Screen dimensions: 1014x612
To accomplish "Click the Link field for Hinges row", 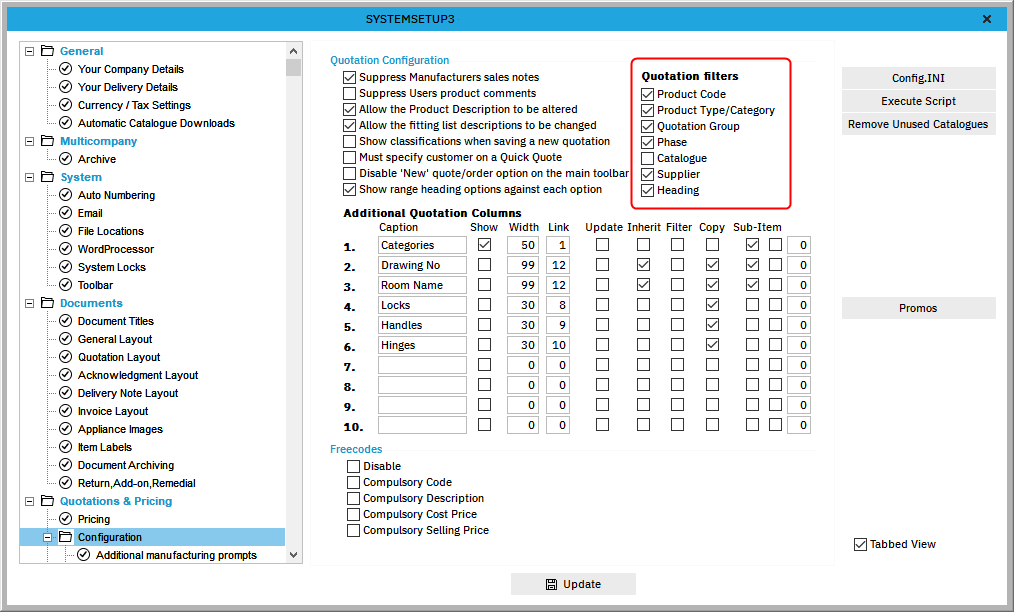I will 557,345.
